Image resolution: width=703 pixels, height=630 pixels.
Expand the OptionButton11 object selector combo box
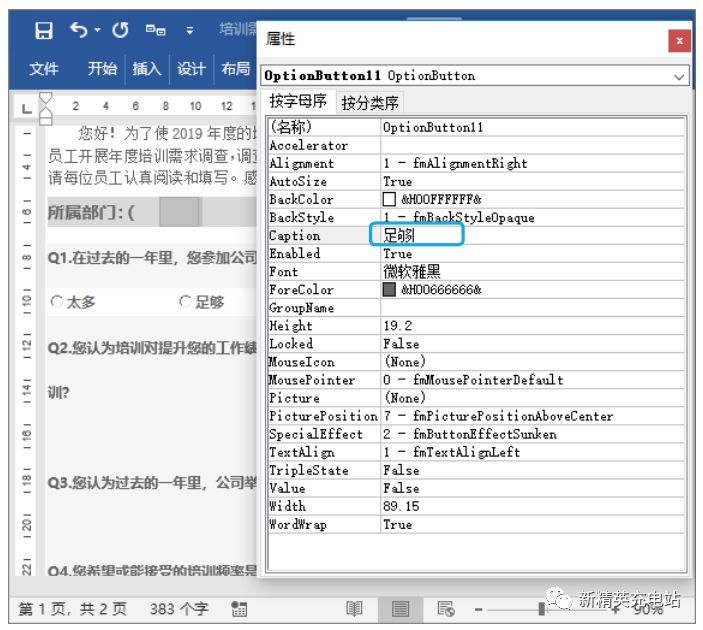click(678, 76)
